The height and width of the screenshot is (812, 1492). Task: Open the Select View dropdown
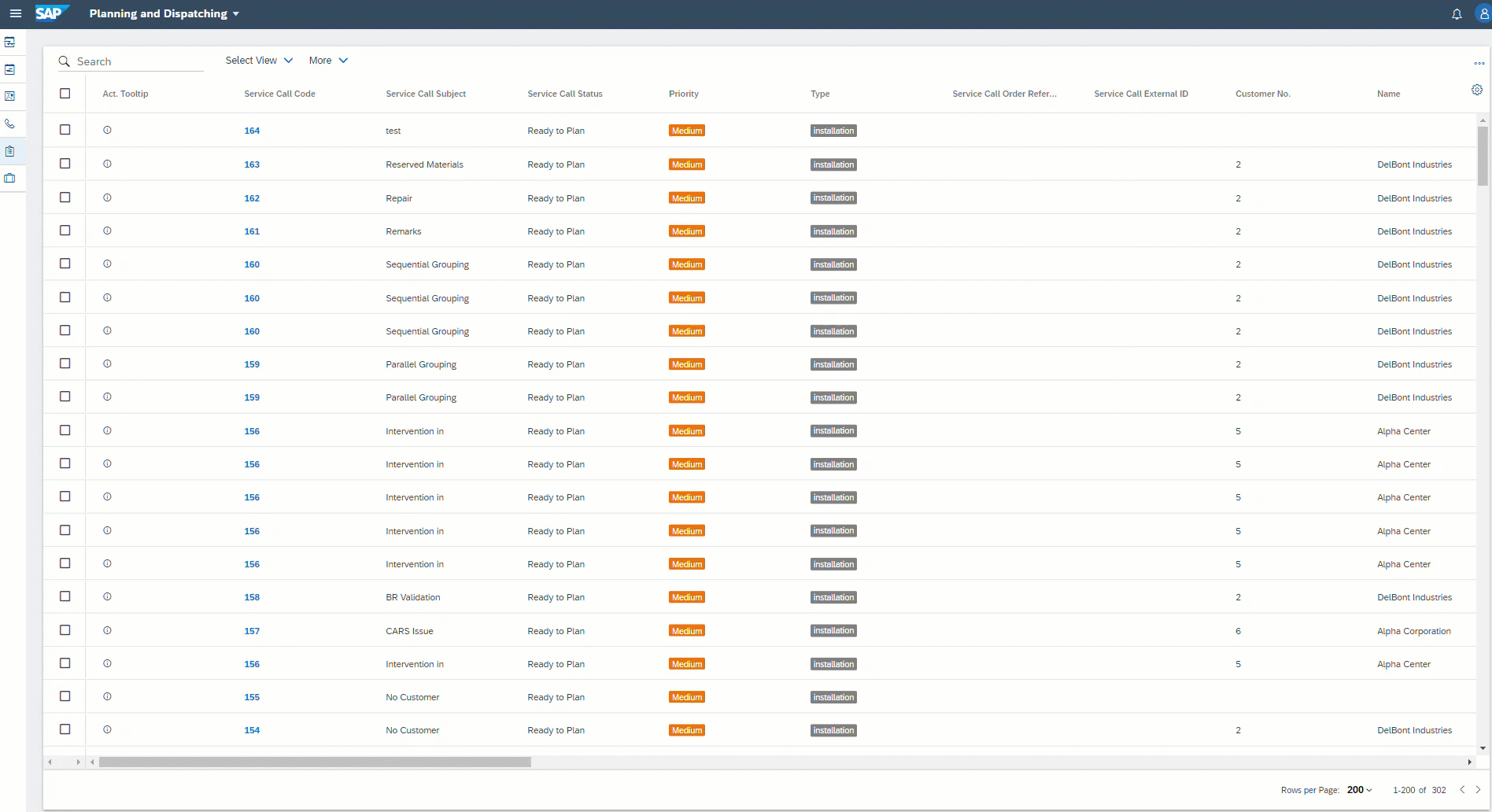(259, 61)
